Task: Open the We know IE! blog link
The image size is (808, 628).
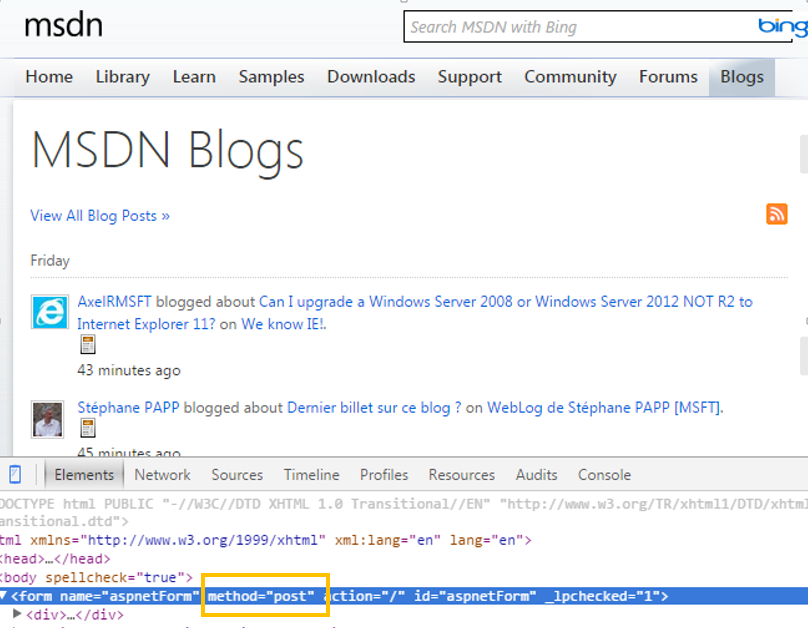Action: 284,324
